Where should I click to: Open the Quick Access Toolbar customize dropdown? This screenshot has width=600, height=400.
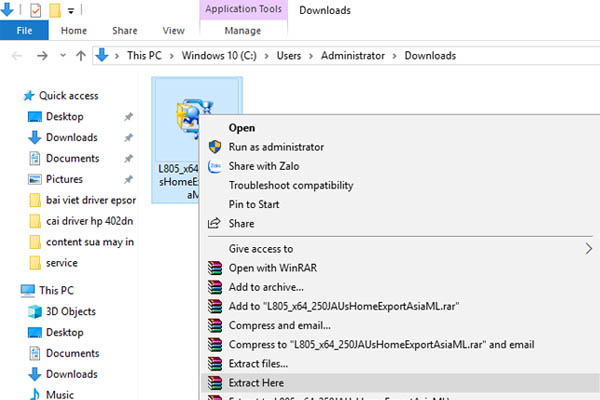71,10
